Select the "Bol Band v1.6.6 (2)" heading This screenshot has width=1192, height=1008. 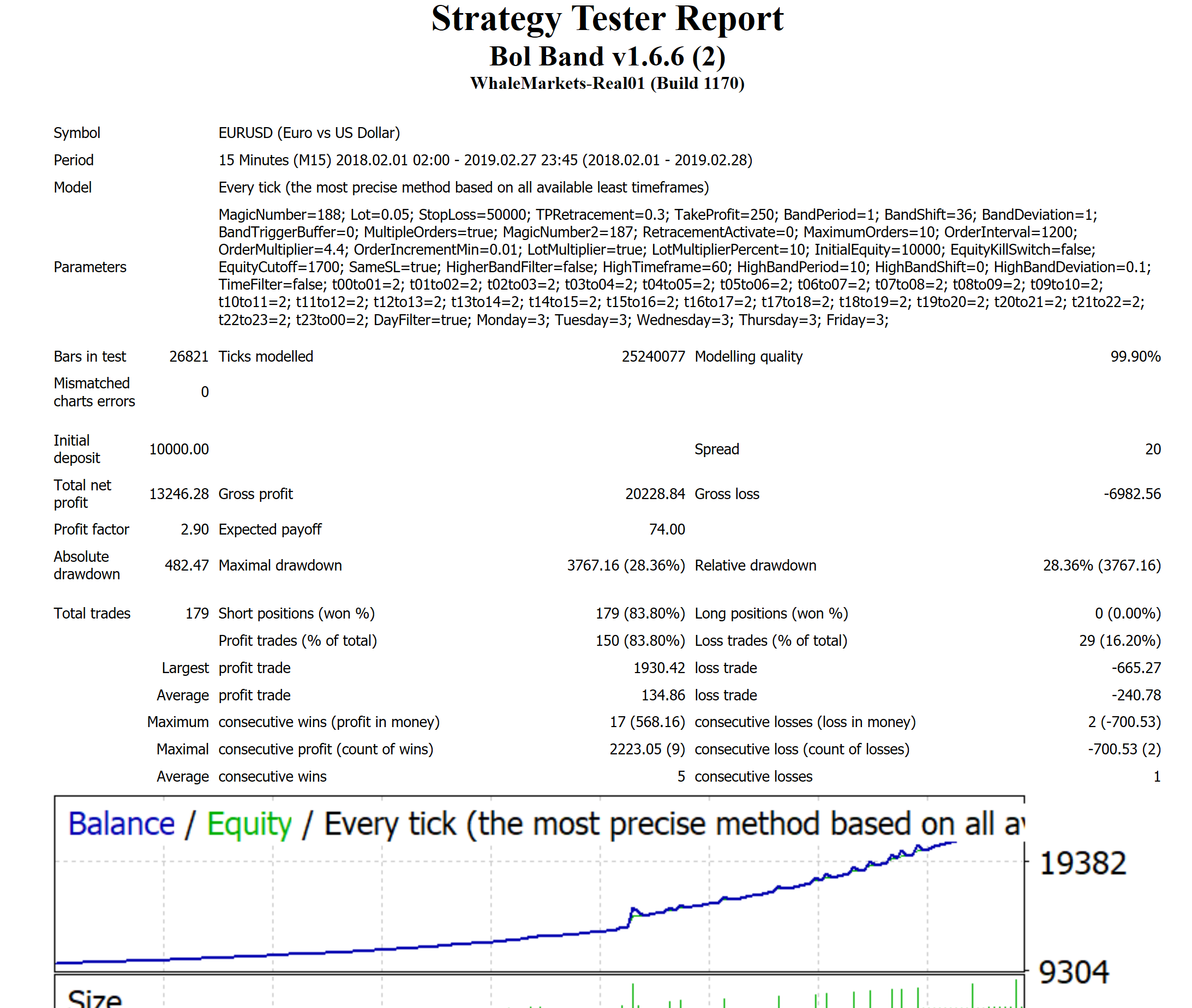(x=607, y=57)
